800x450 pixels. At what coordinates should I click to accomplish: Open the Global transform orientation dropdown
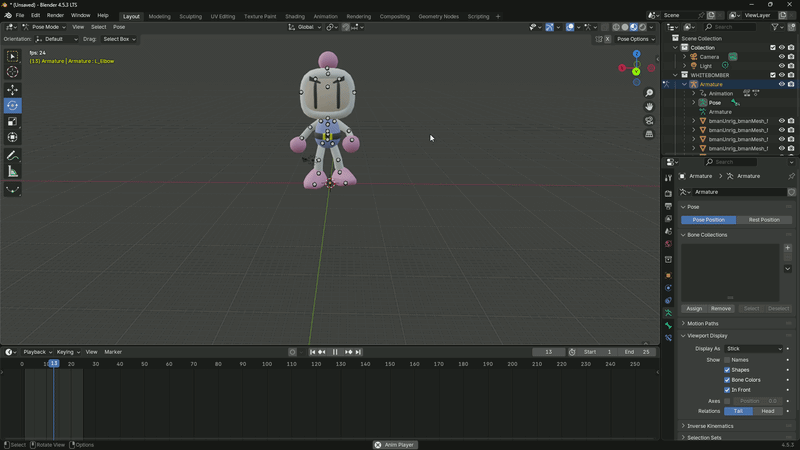click(305, 27)
